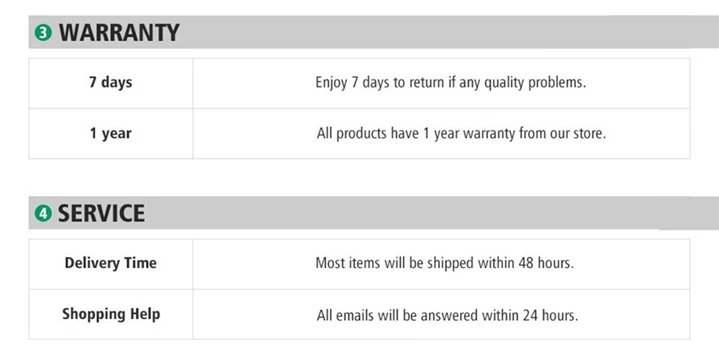Screen dimensions: 719x363
Task: Select the WARRANTY section heading
Action: pos(119,33)
